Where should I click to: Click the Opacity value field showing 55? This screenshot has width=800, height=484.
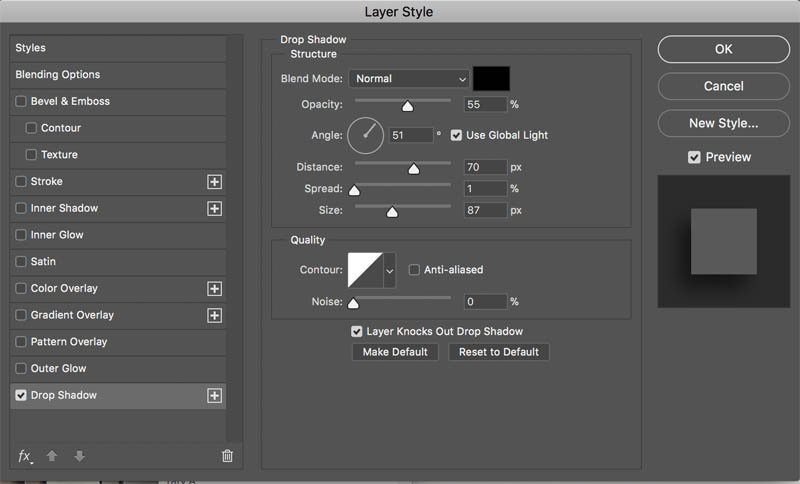coord(485,105)
